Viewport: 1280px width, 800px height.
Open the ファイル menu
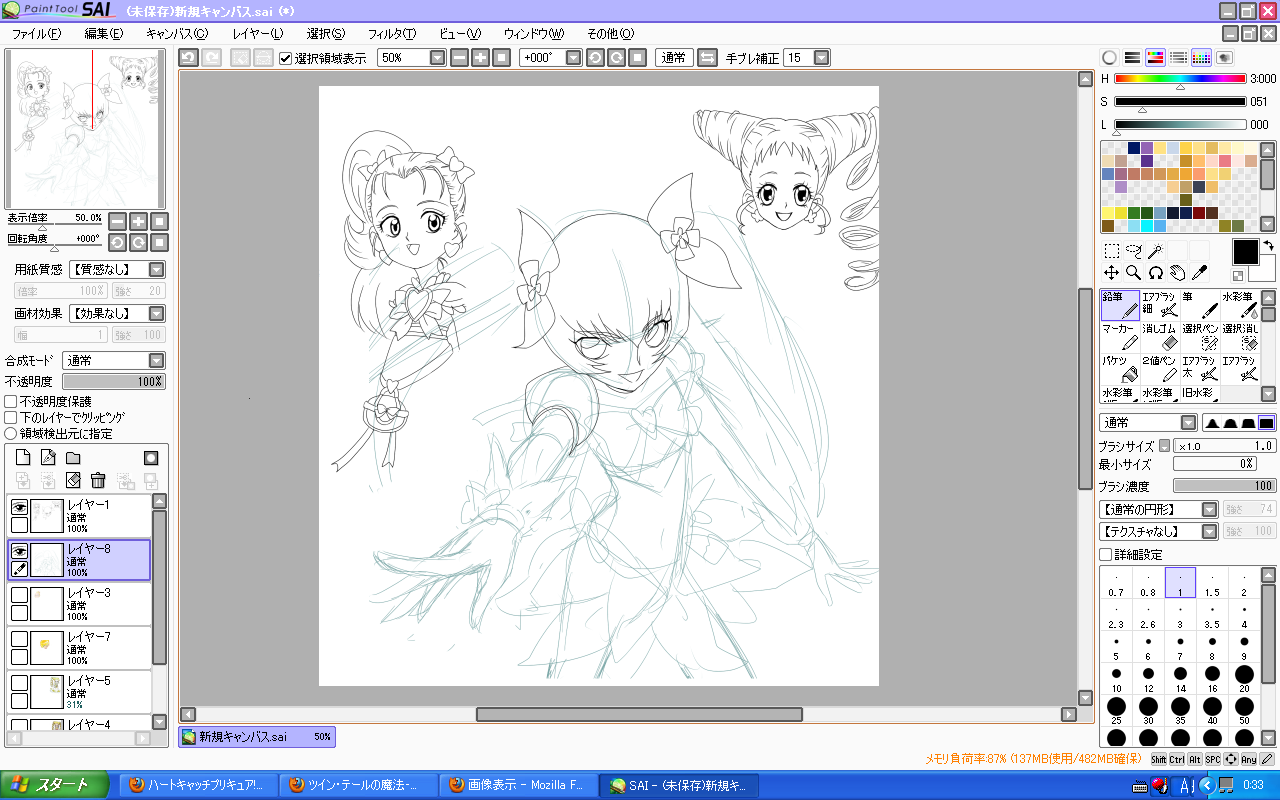click(x=36, y=33)
